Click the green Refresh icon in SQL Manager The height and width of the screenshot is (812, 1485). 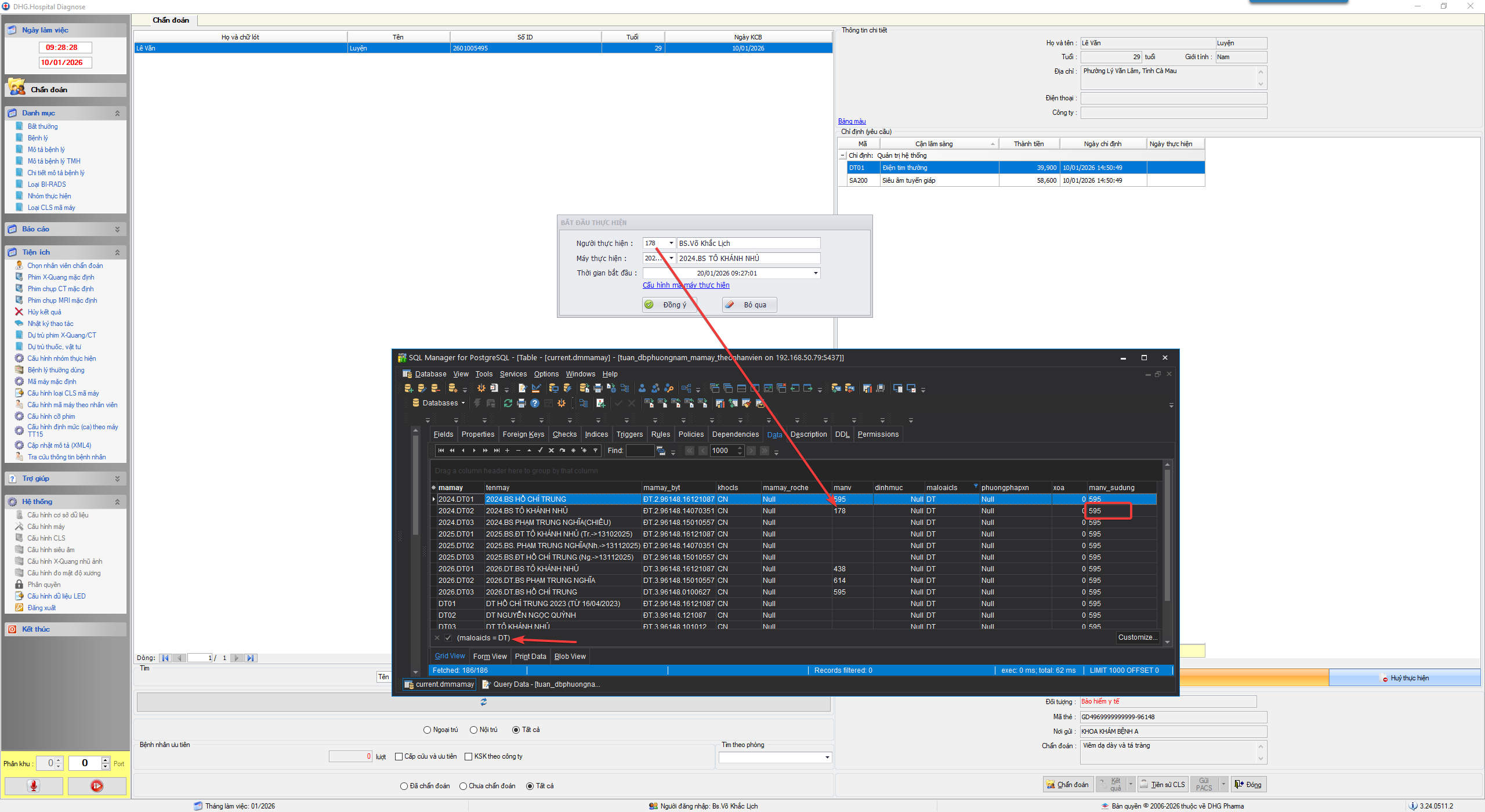(508, 403)
